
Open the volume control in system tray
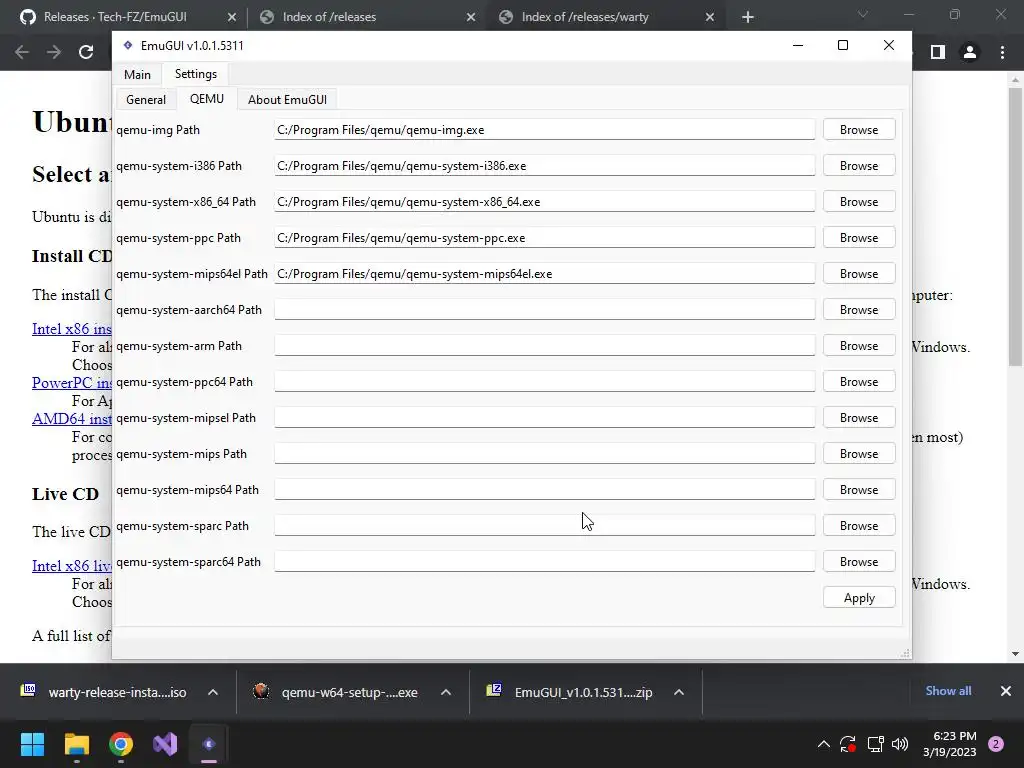pos(900,744)
